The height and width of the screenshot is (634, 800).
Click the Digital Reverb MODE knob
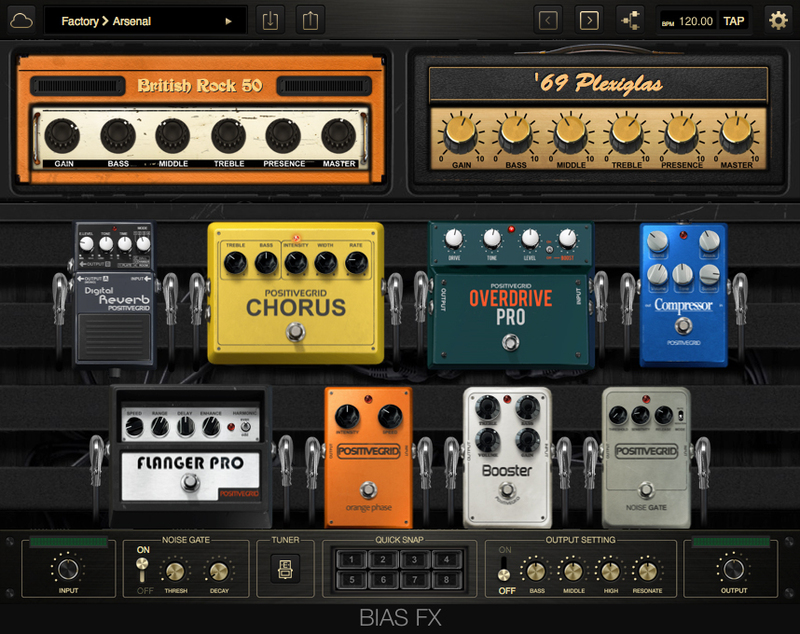(x=143, y=244)
